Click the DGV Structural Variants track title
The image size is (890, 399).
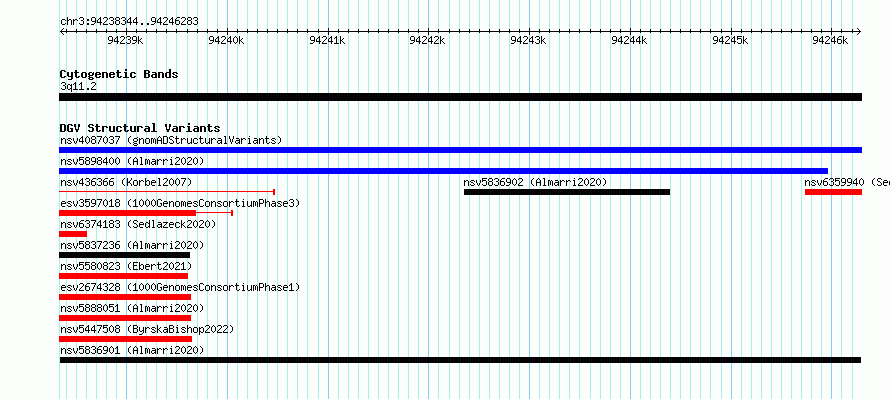point(140,128)
